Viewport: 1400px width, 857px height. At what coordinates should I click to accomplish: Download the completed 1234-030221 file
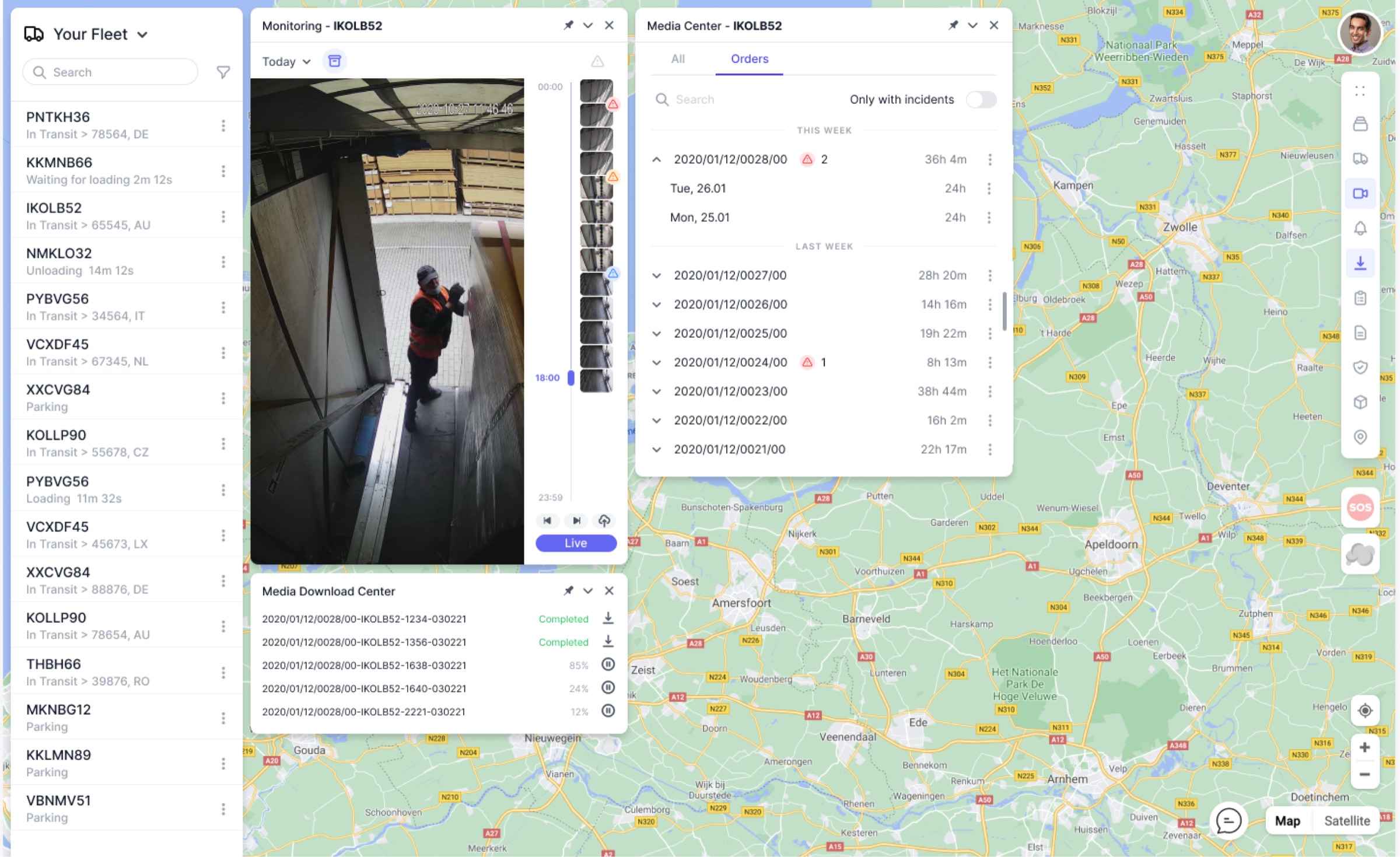point(608,618)
